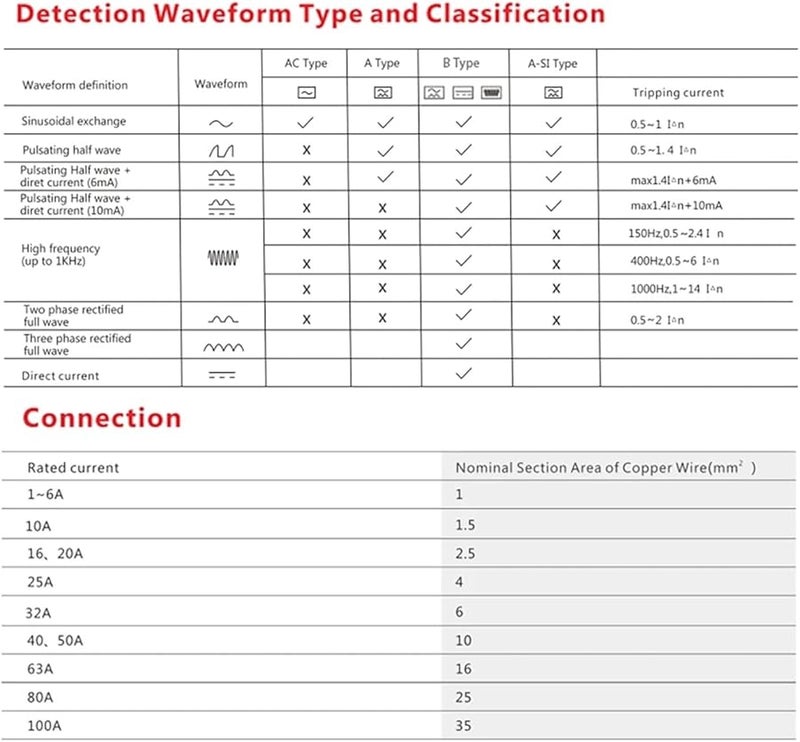Select the Tripping current column header
Screen dimensions: 800x742
click(x=678, y=93)
